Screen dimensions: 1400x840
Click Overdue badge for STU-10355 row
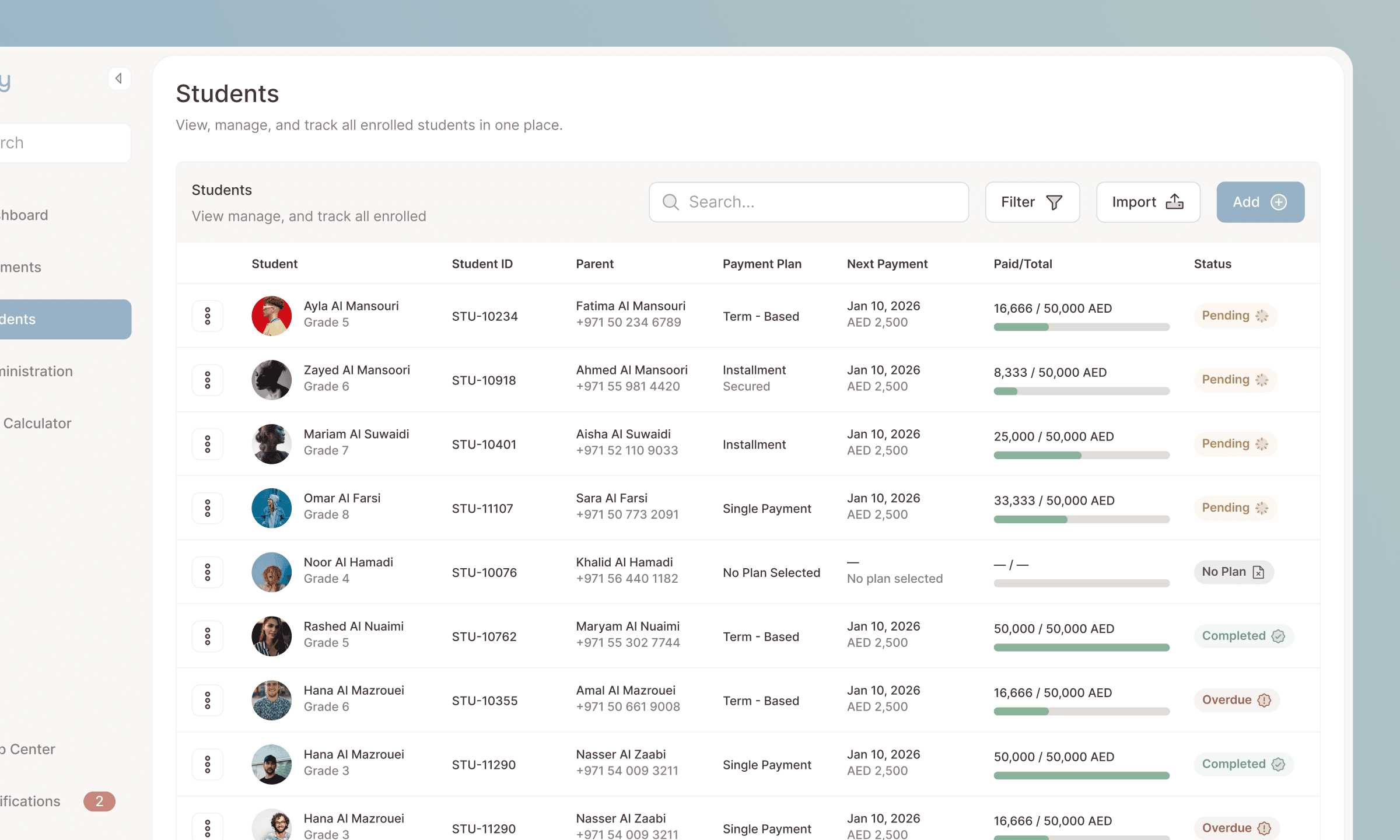coord(1236,700)
